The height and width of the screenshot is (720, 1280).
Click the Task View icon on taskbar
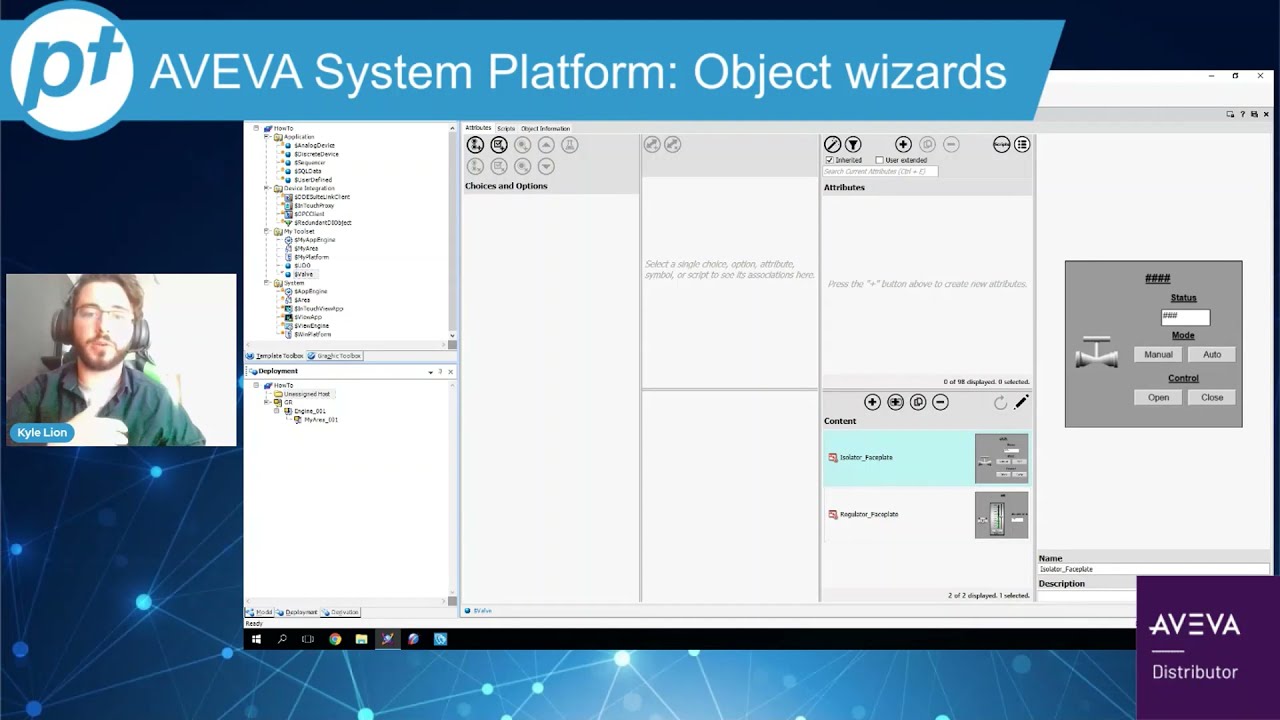(308, 639)
